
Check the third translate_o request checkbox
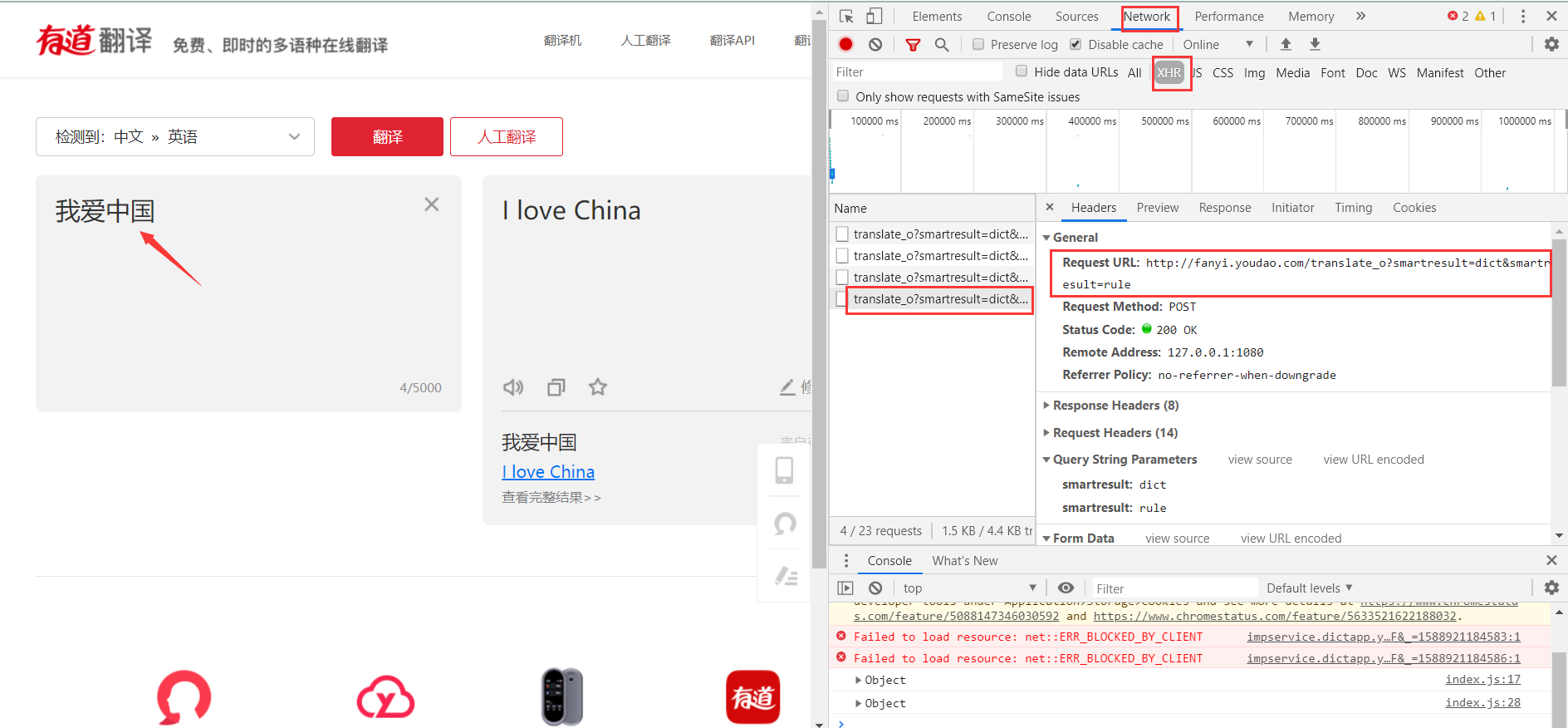pos(842,278)
